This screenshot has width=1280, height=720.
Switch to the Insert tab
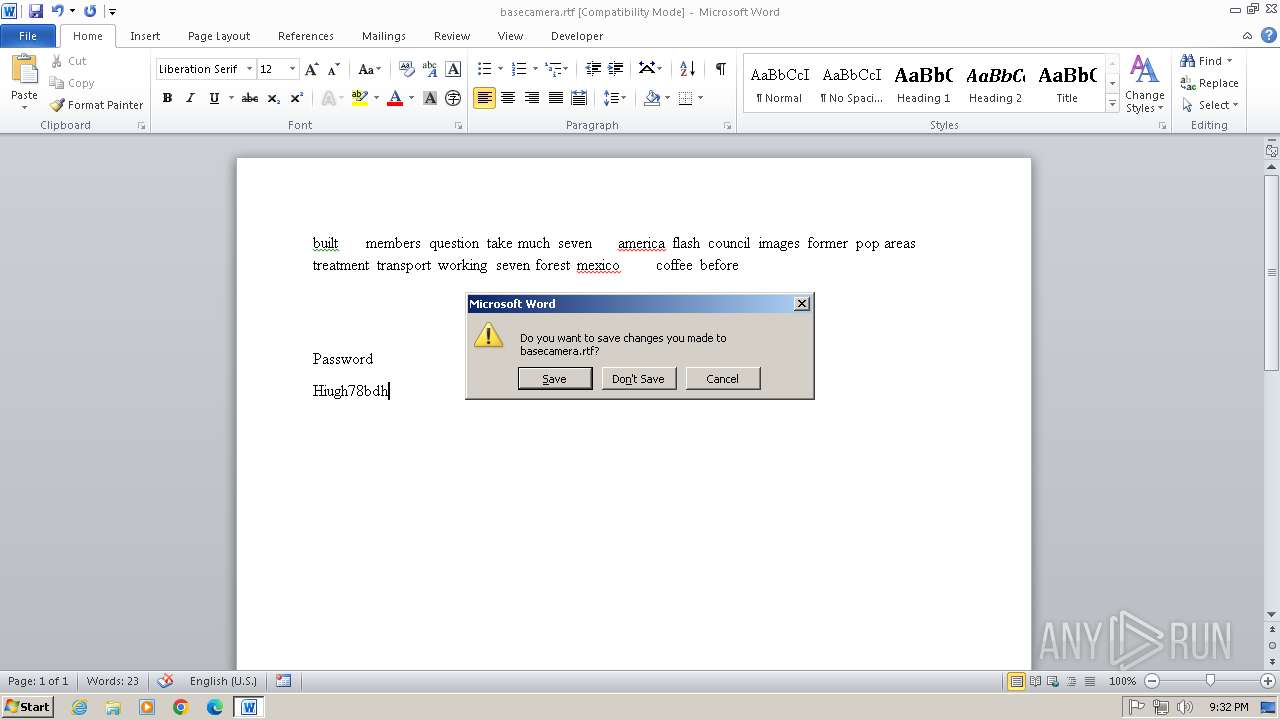pyautogui.click(x=145, y=36)
